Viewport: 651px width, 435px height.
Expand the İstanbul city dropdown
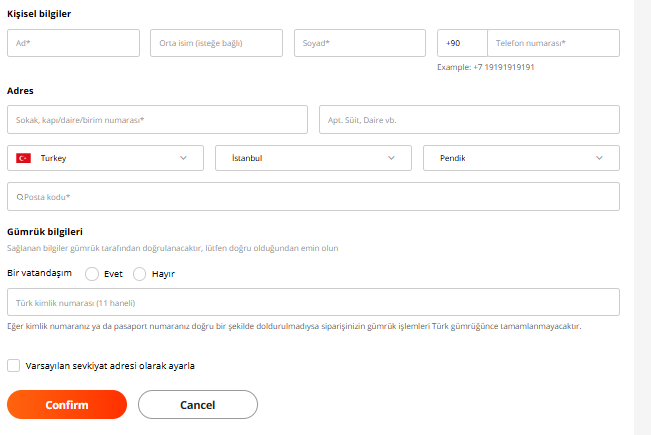click(x=313, y=158)
